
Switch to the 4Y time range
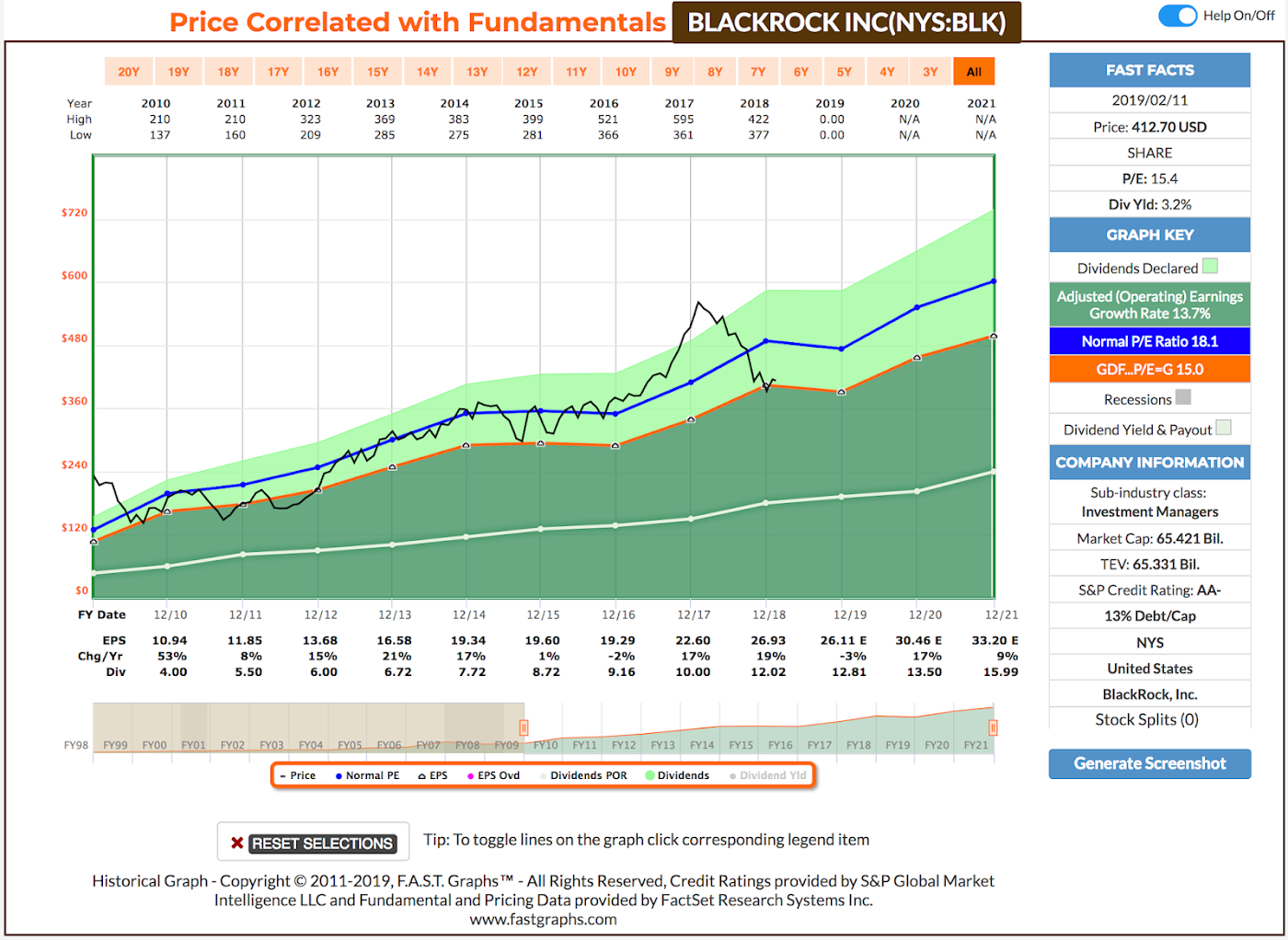(887, 72)
